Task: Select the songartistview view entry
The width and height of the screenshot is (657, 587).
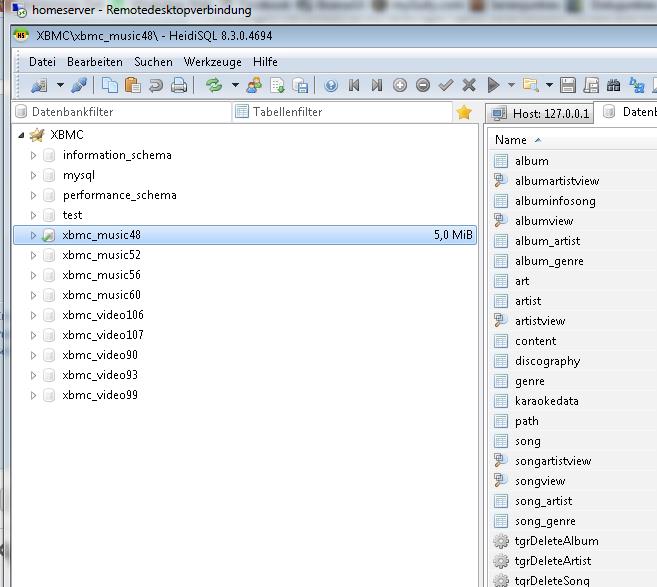Action: coord(553,461)
